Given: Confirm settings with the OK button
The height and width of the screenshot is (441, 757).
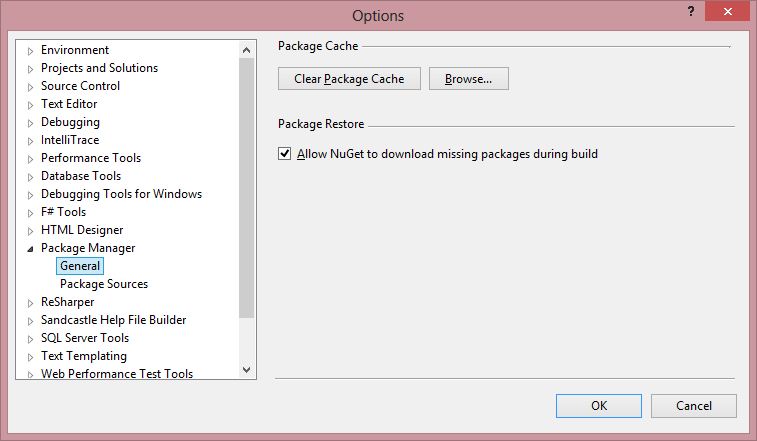Looking at the screenshot, I should coord(599,406).
